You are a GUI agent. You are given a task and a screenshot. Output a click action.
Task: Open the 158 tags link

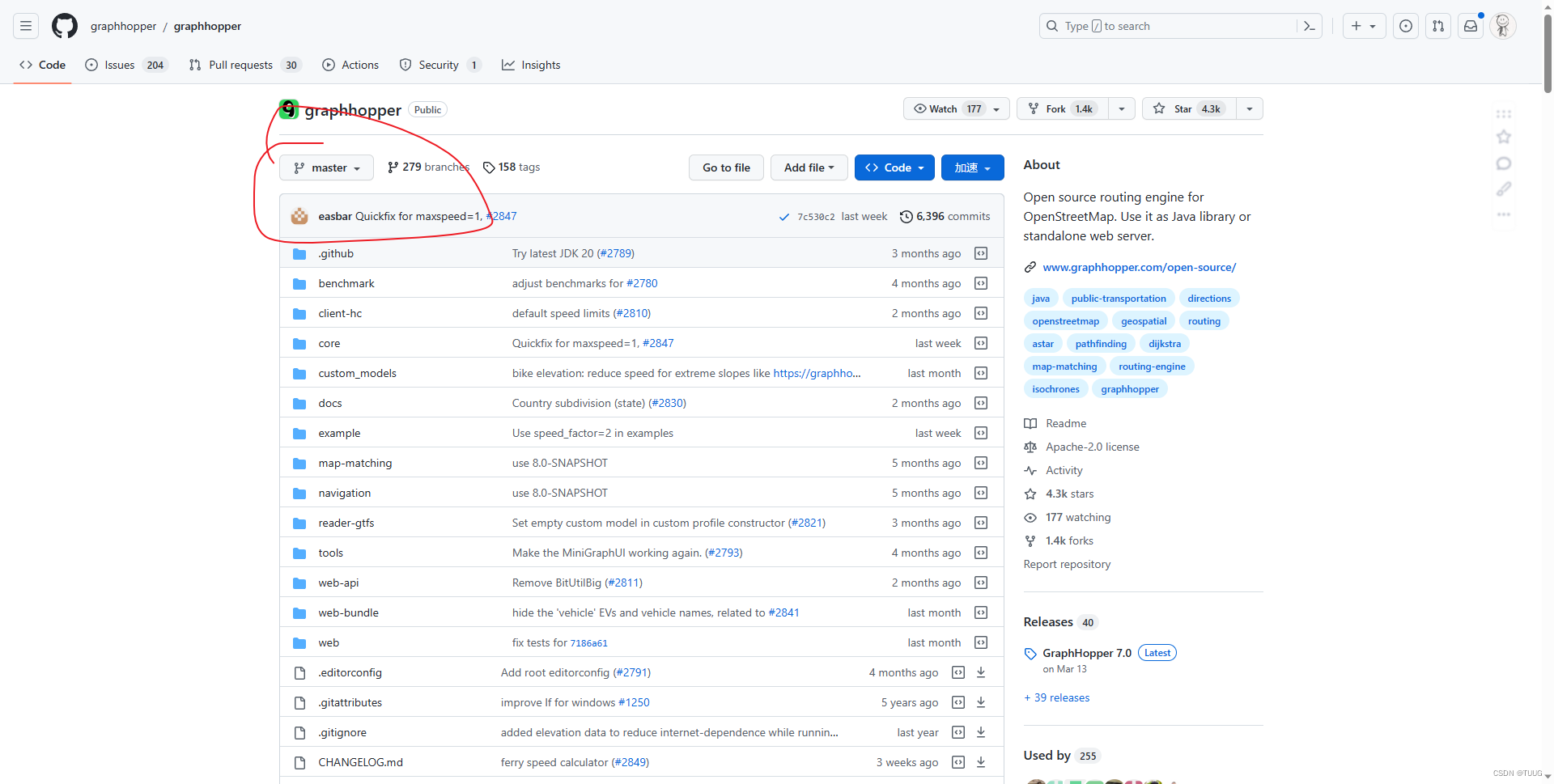[x=512, y=167]
